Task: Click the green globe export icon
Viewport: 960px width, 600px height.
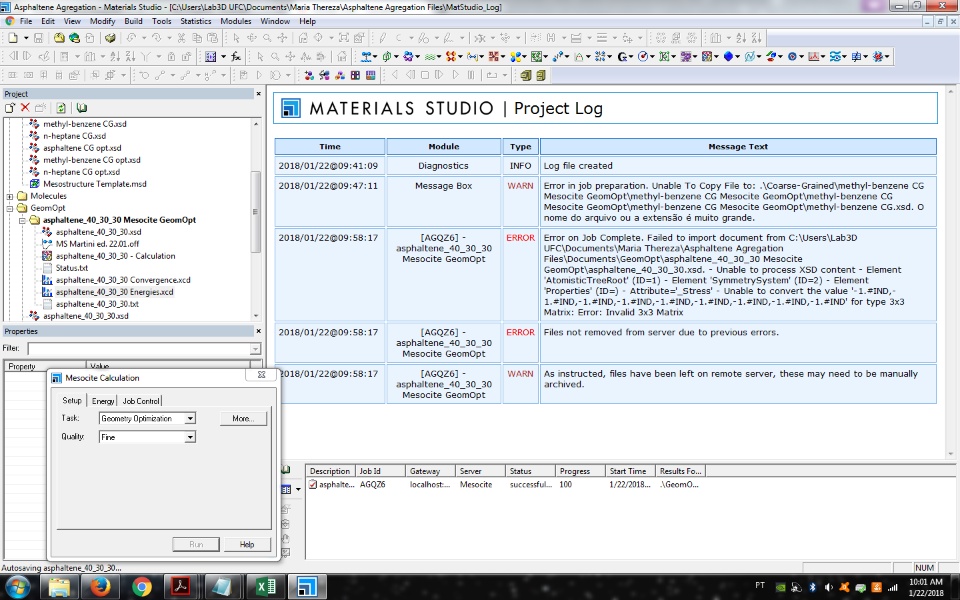Action: [x=74, y=38]
